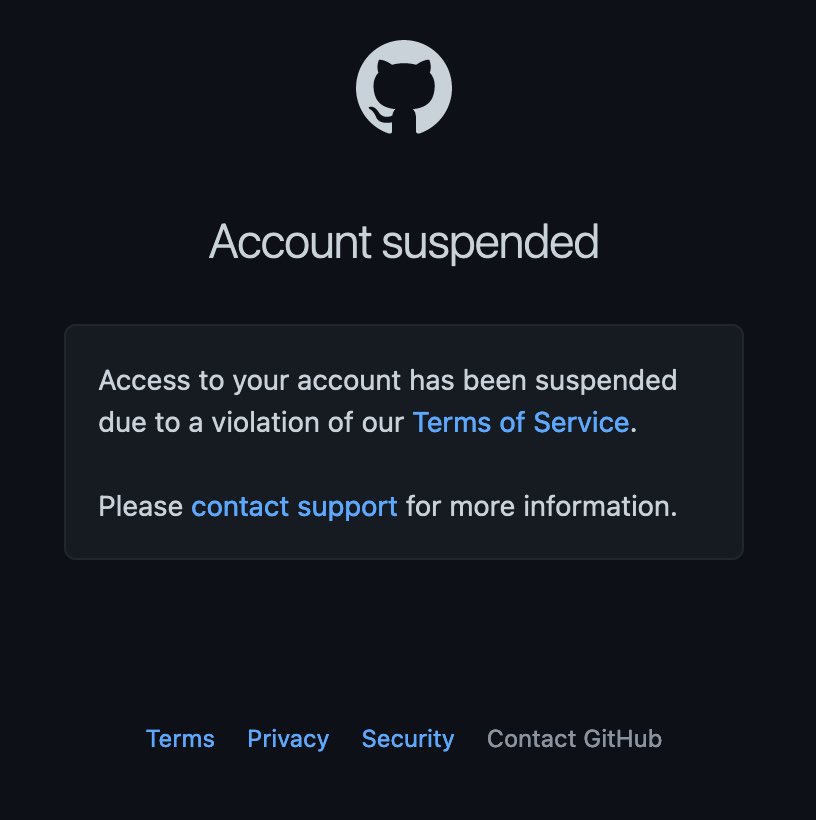
Task: Open the Security footer link
Action: tap(408, 739)
